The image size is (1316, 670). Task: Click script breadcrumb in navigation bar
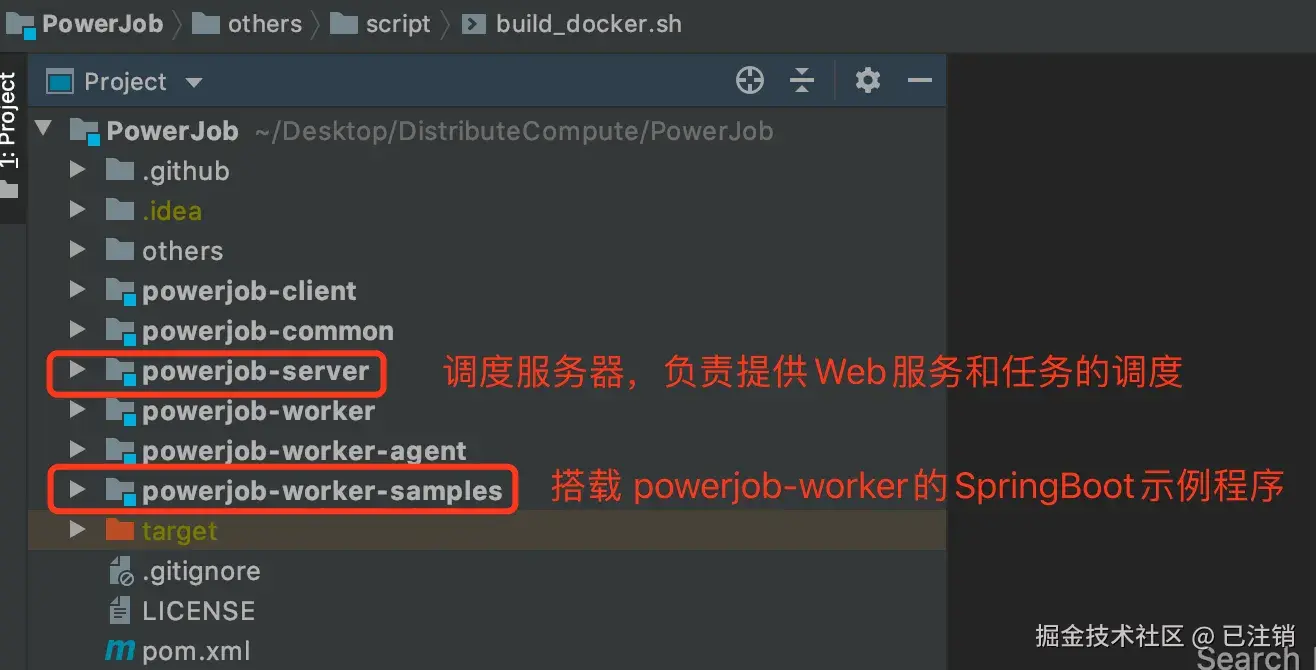click(x=398, y=24)
